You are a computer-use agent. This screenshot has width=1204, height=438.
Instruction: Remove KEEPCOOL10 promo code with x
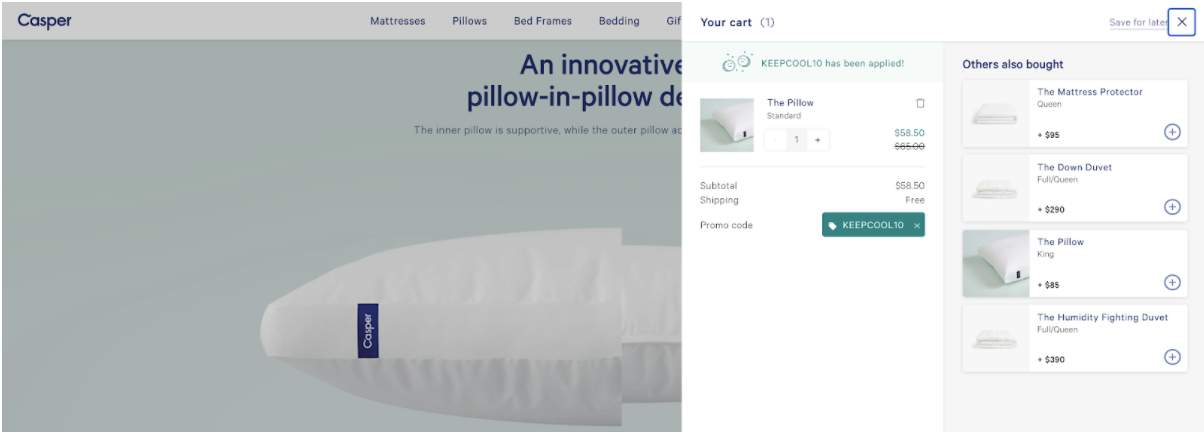coord(917,225)
